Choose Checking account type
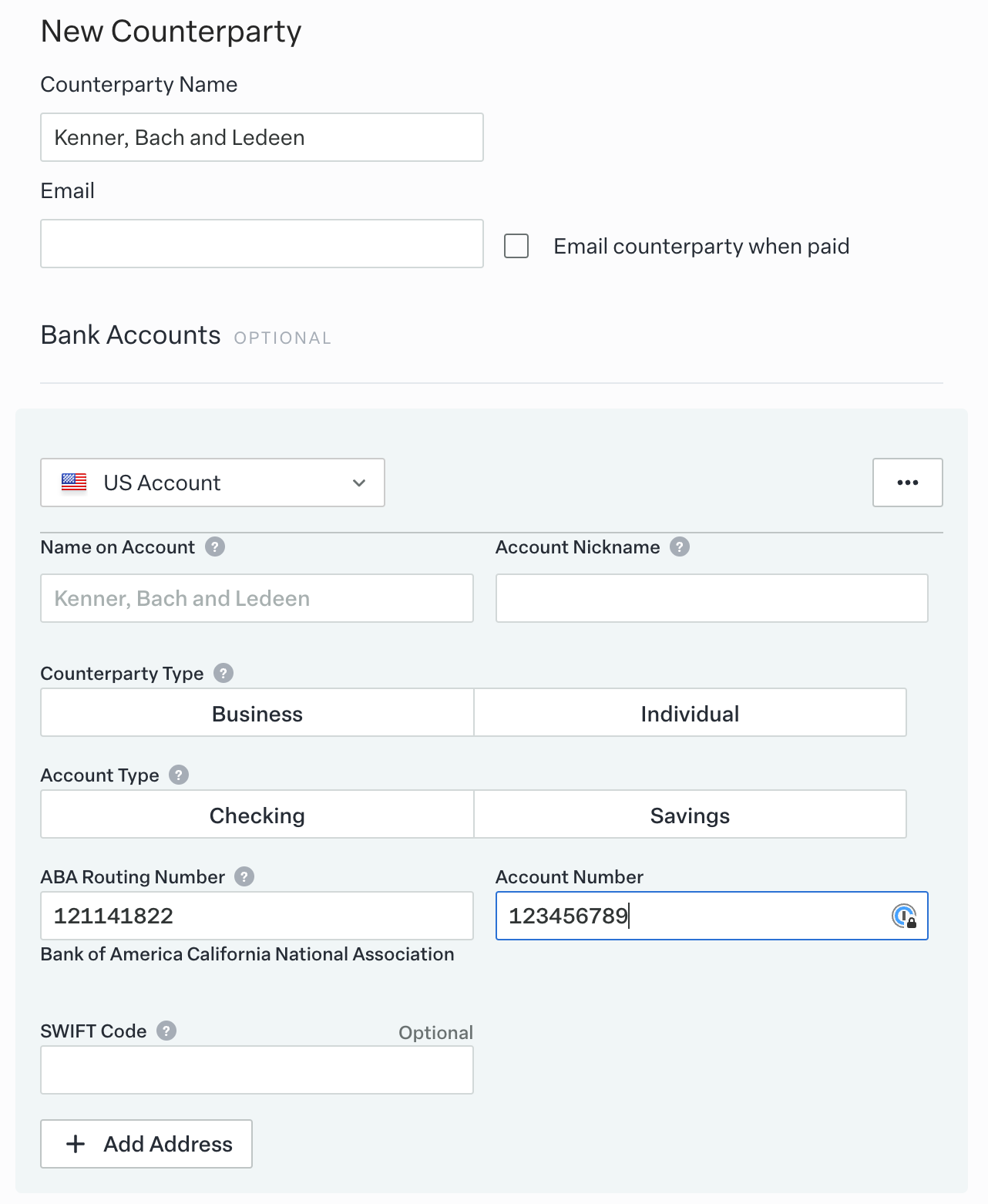Image resolution: width=988 pixels, height=1204 pixels. click(x=257, y=815)
